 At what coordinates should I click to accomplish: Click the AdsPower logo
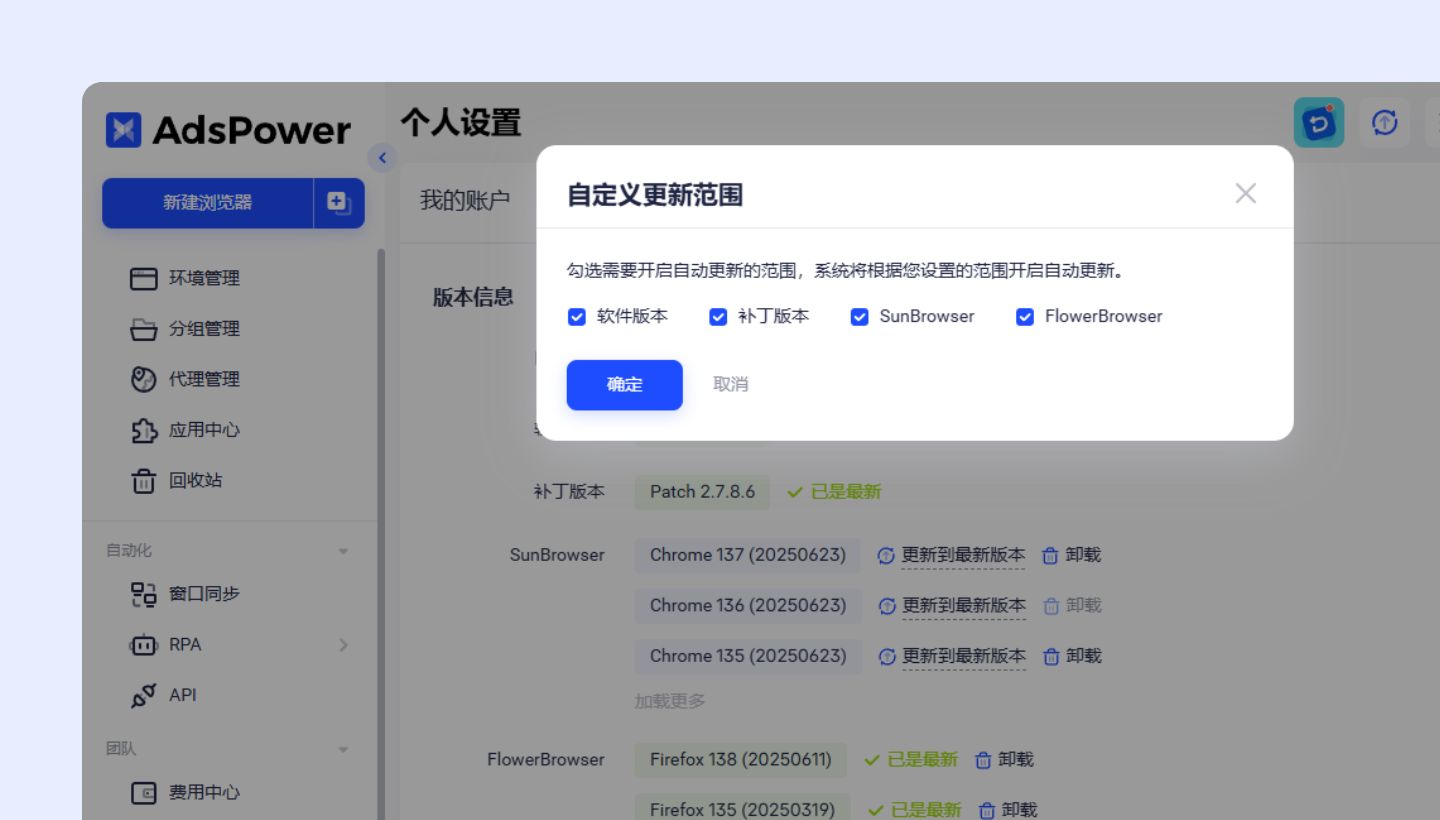click(229, 130)
